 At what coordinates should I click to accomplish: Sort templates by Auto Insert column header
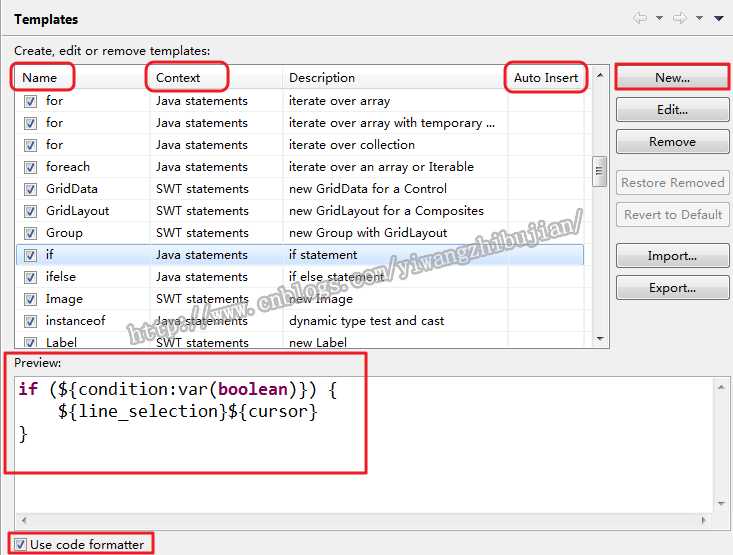[x=546, y=78]
